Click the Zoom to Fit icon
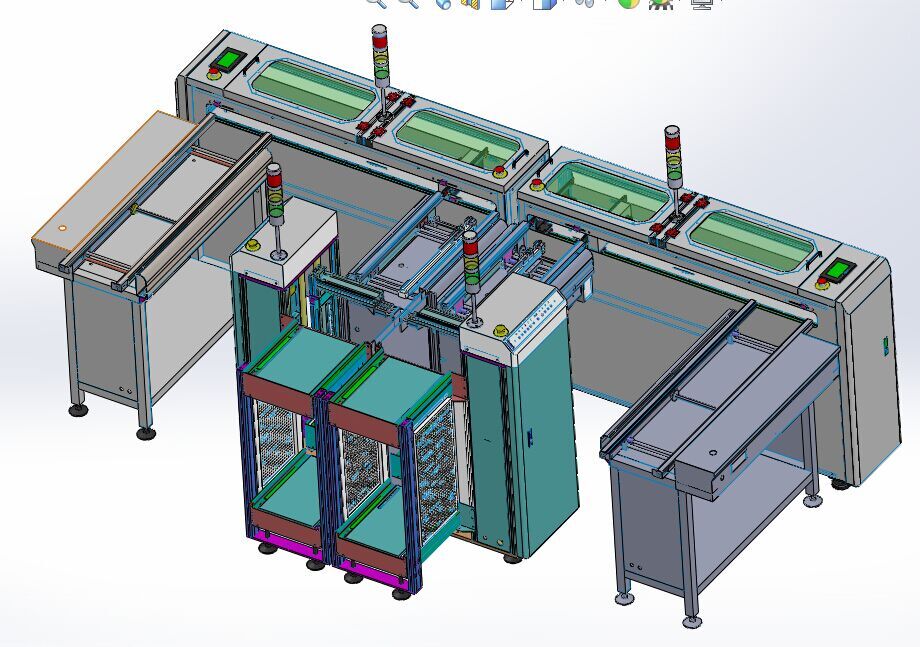 tap(375, 3)
